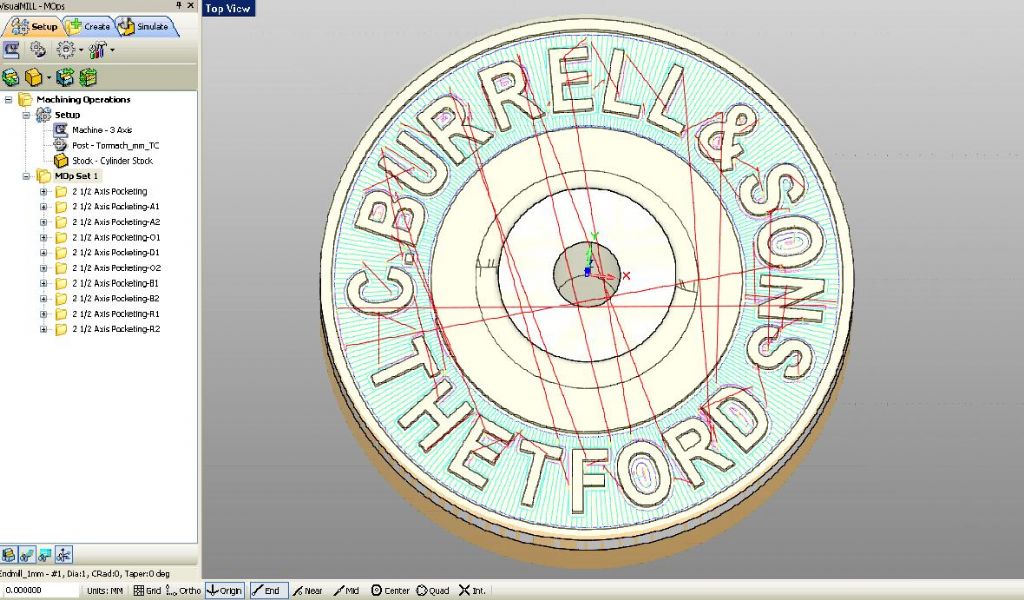
Task: Click the yellow stock box icon
Action: coord(33,78)
